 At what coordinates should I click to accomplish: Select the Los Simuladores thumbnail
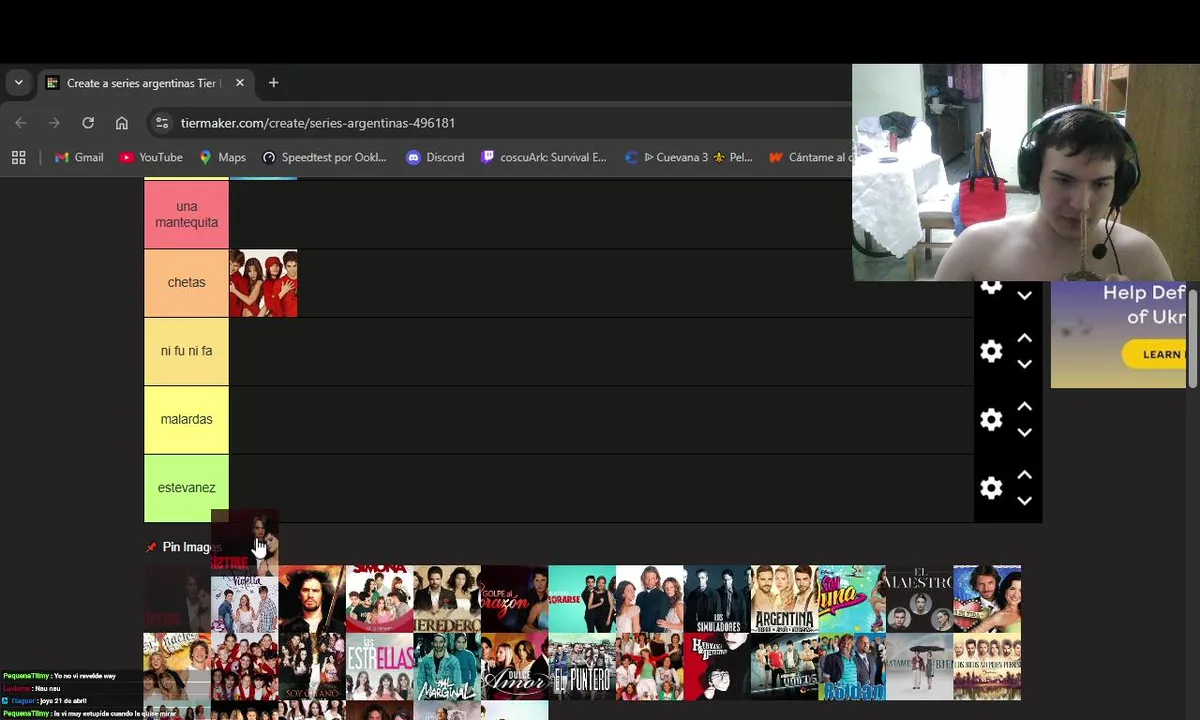pyautogui.click(x=717, y=599)
